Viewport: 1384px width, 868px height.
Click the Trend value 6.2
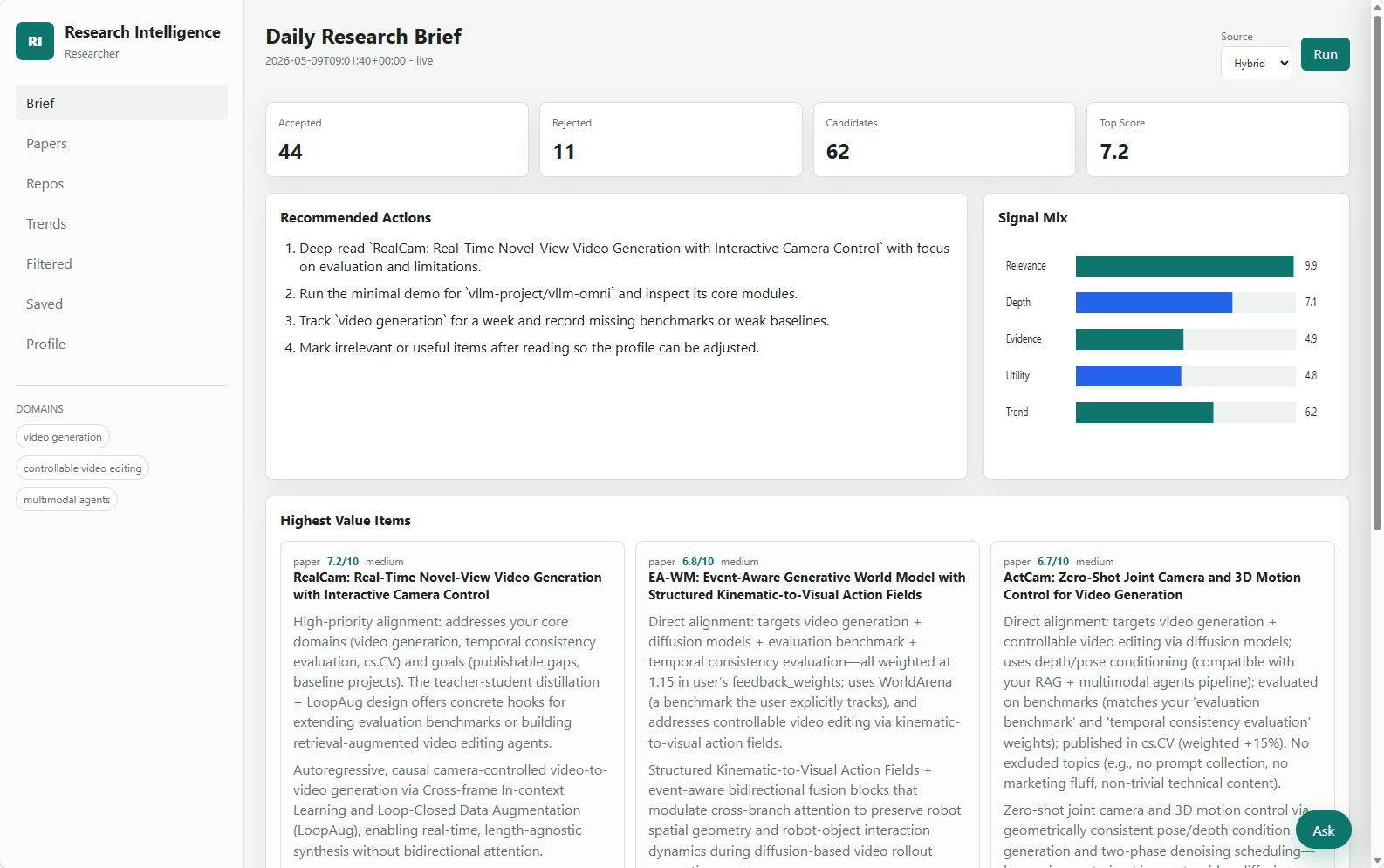point(1311,413)
